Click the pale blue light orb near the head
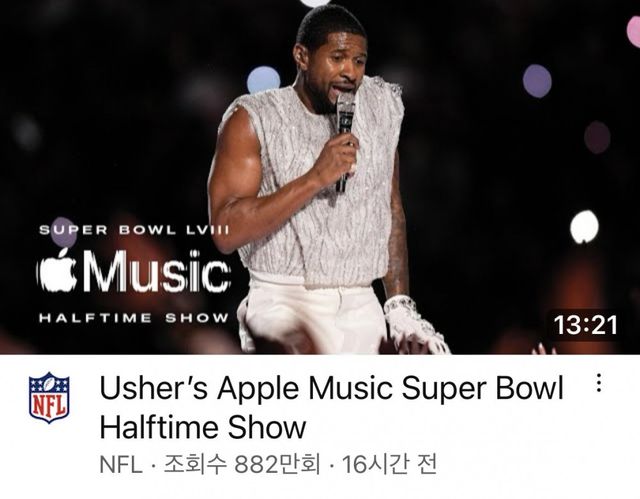This screenshot has height=499, width=640. 263,80
